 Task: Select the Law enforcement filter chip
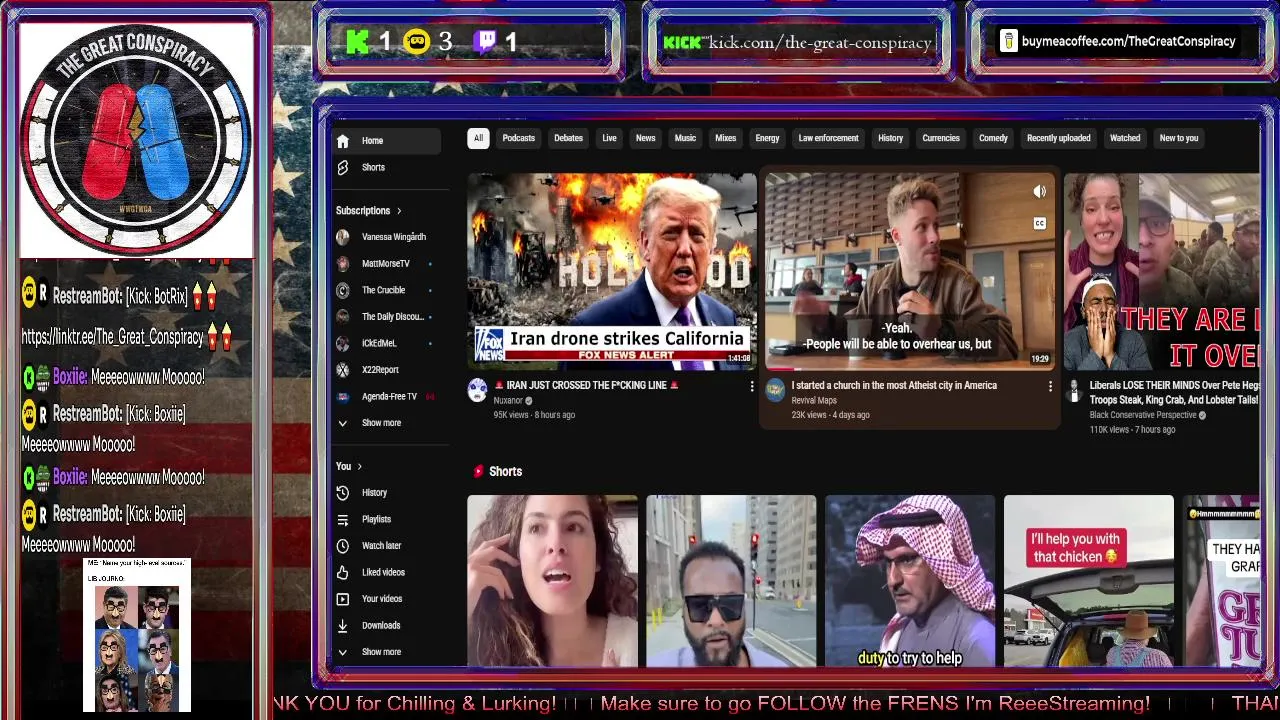click(x=828, y=138)
